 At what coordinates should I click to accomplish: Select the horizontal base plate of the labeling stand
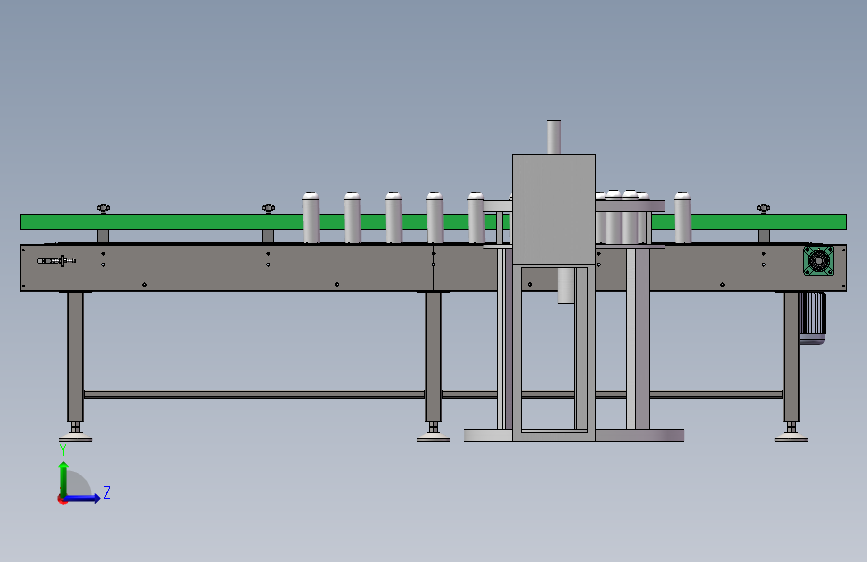click(574, 435)
